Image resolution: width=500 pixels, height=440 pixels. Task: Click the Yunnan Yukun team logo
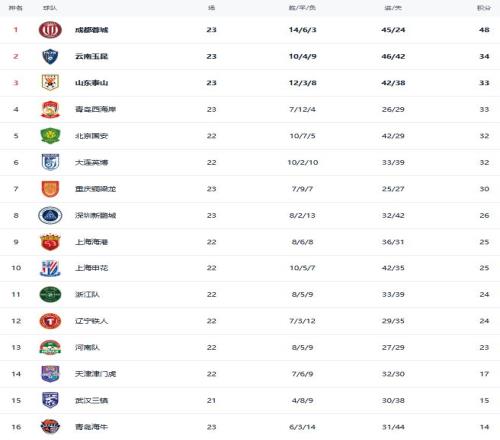pyautogui.click(x=50, y=56)
